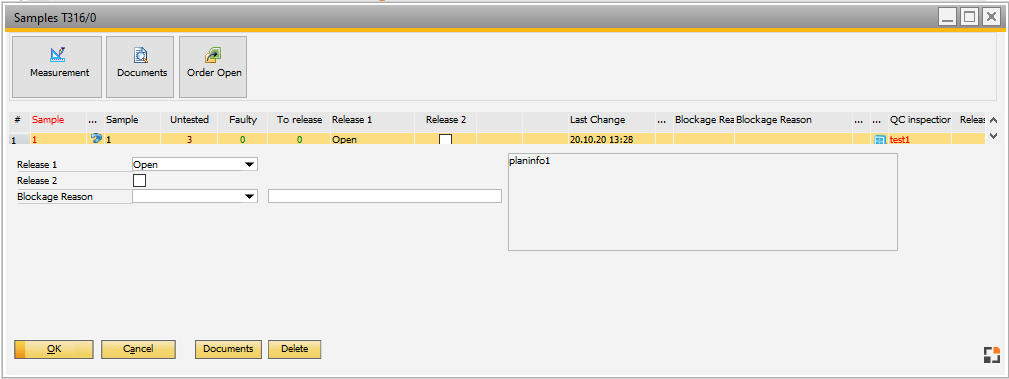This screenshot has width=1009, height=379.
Task: Toggle the Release 2 checkbox in the grid row
Action: click(445, 139)
